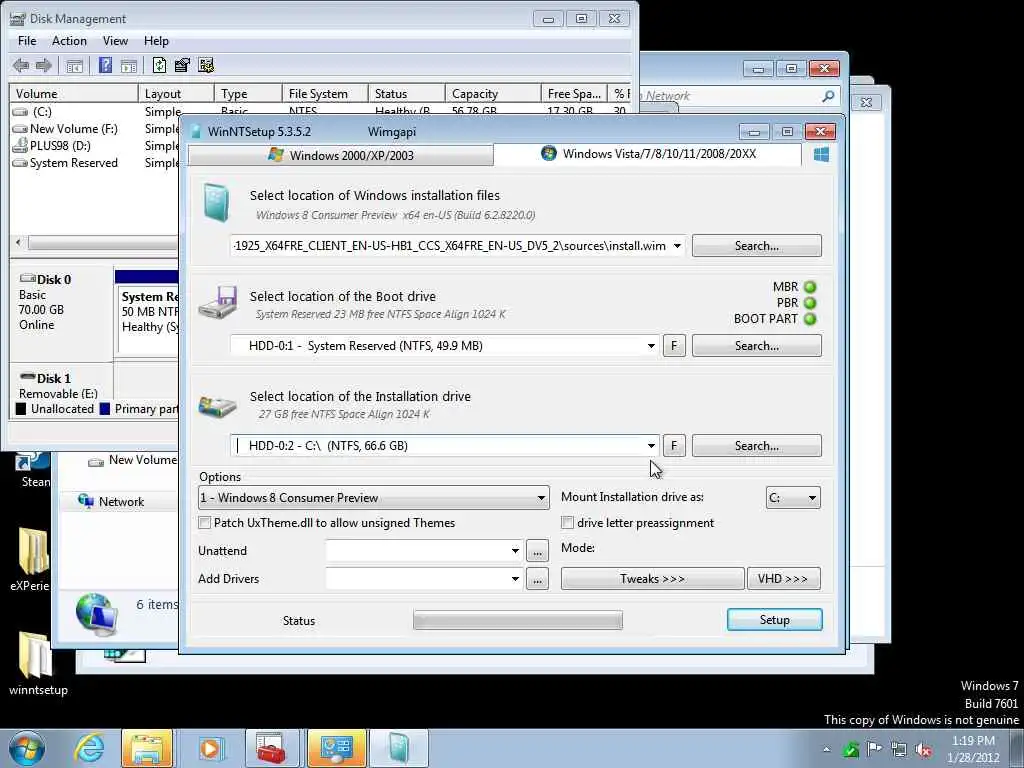The height and width of the screenshot is (768, 1024).
Task: Click the MBR green status light
Action: 810,287
